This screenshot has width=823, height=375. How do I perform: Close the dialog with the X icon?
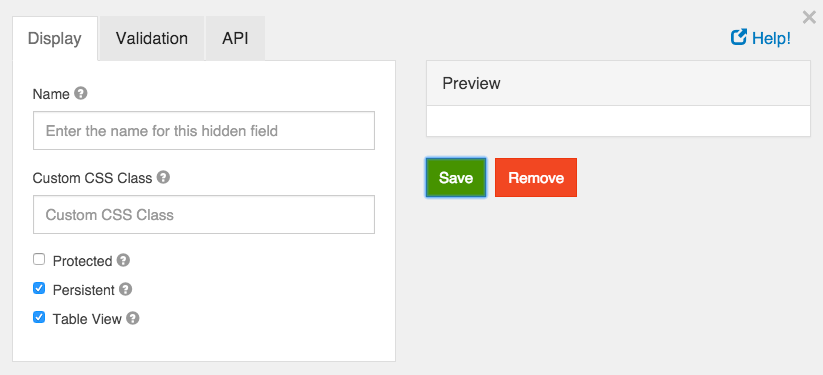pyautogui.click(x=809, y=18)
